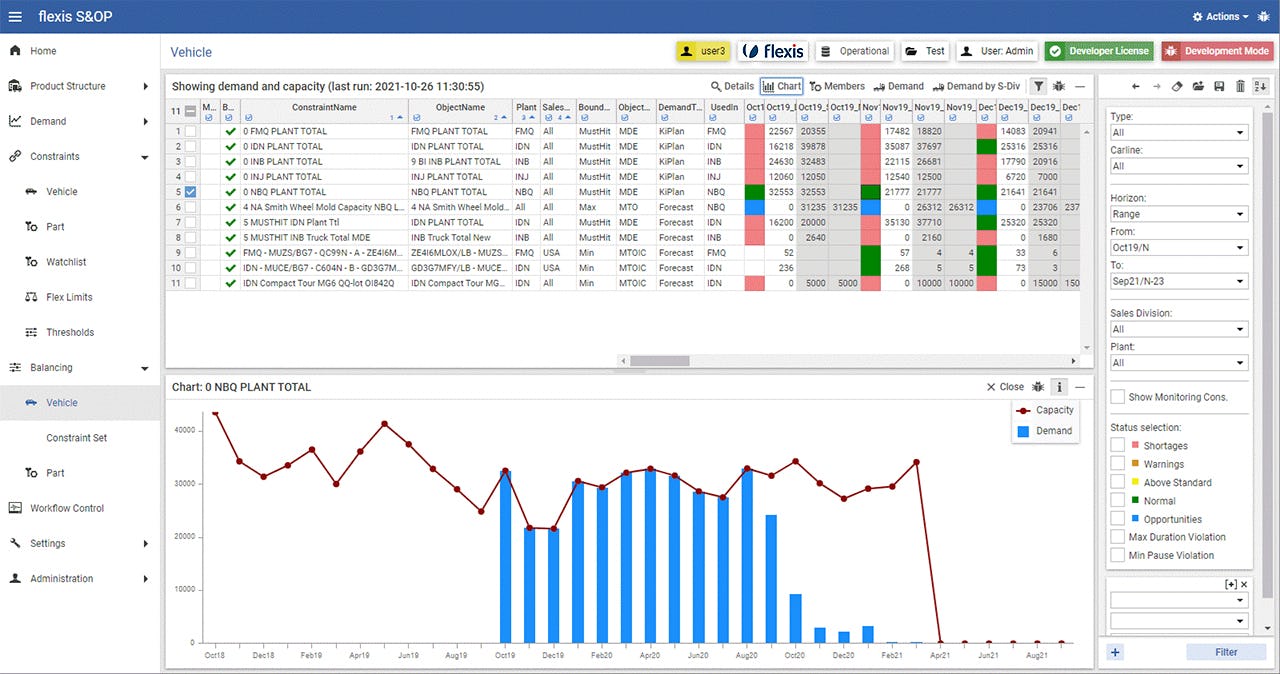This screenshot has width=1280, height=674.
Task: Switch to the Details view
Action: point(732,87)
